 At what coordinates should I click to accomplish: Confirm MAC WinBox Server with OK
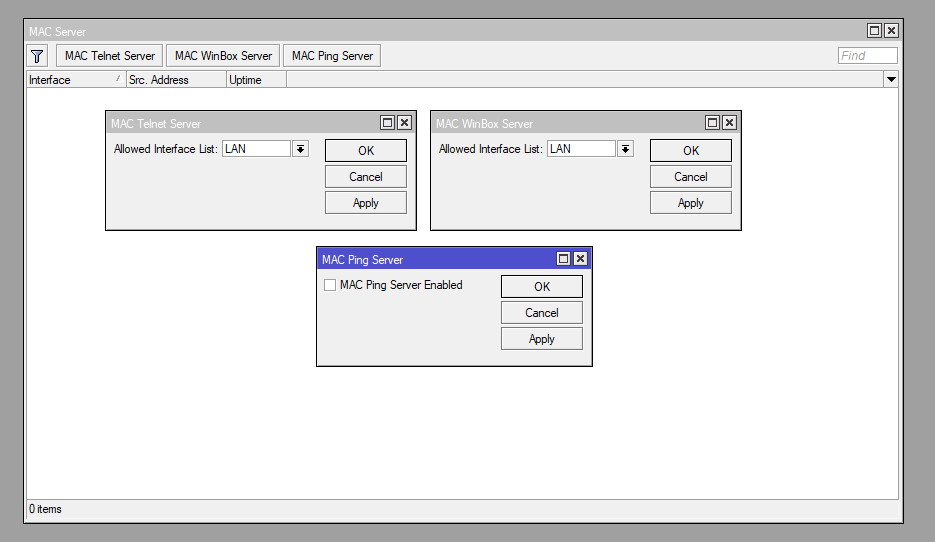coord(691,150)
